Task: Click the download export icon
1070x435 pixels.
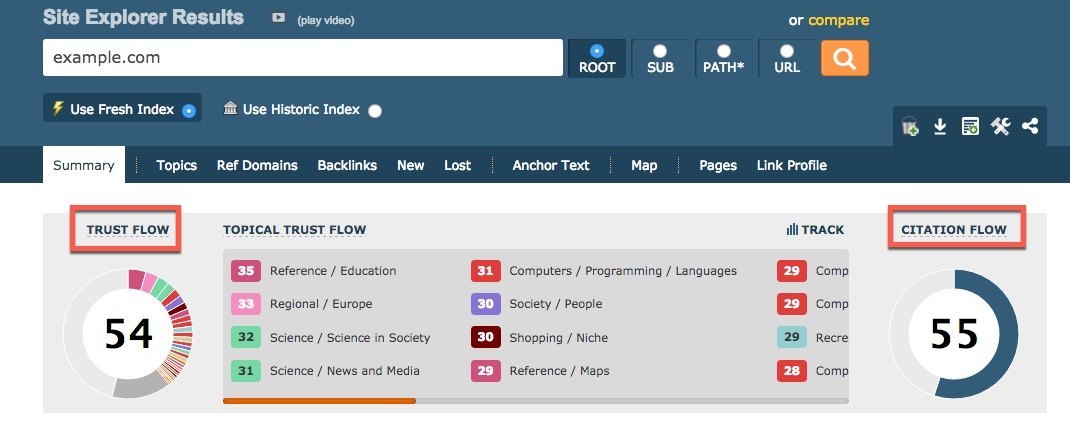Action: coord(940,127)
